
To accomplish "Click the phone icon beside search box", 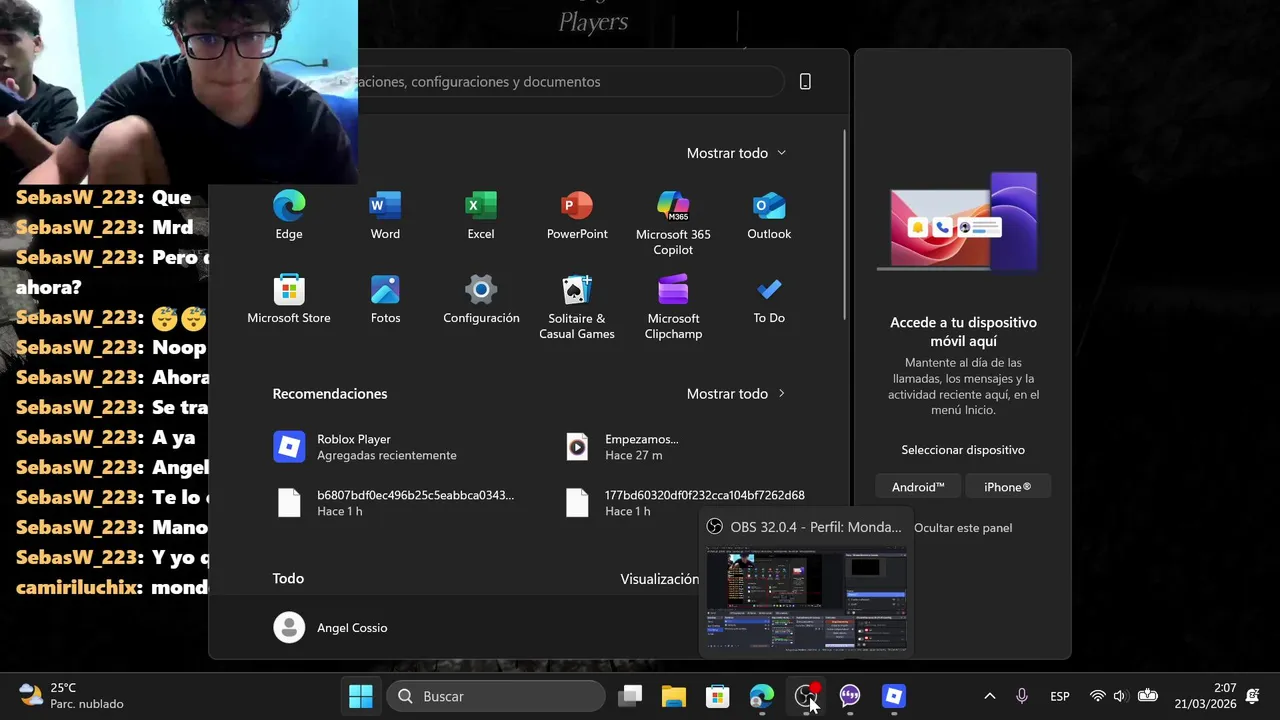I will pos(805,82).
